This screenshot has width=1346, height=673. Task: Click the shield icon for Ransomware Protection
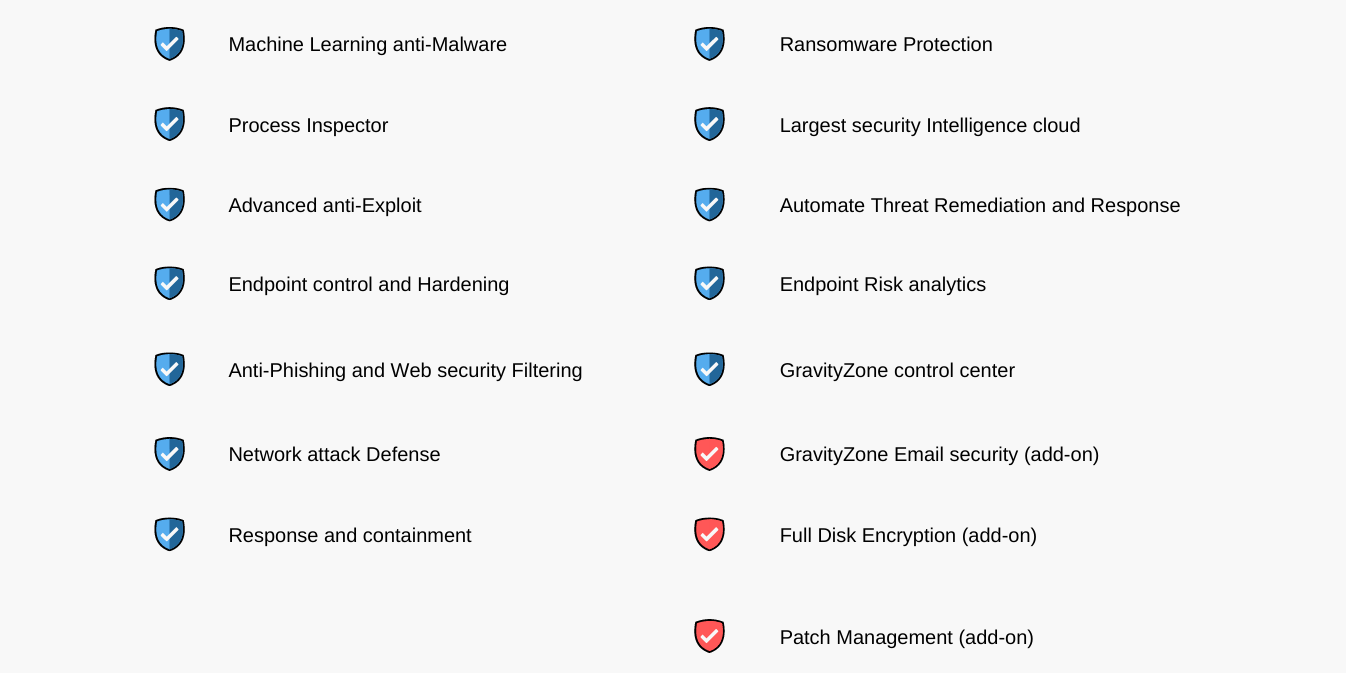(x=709, y=44)
